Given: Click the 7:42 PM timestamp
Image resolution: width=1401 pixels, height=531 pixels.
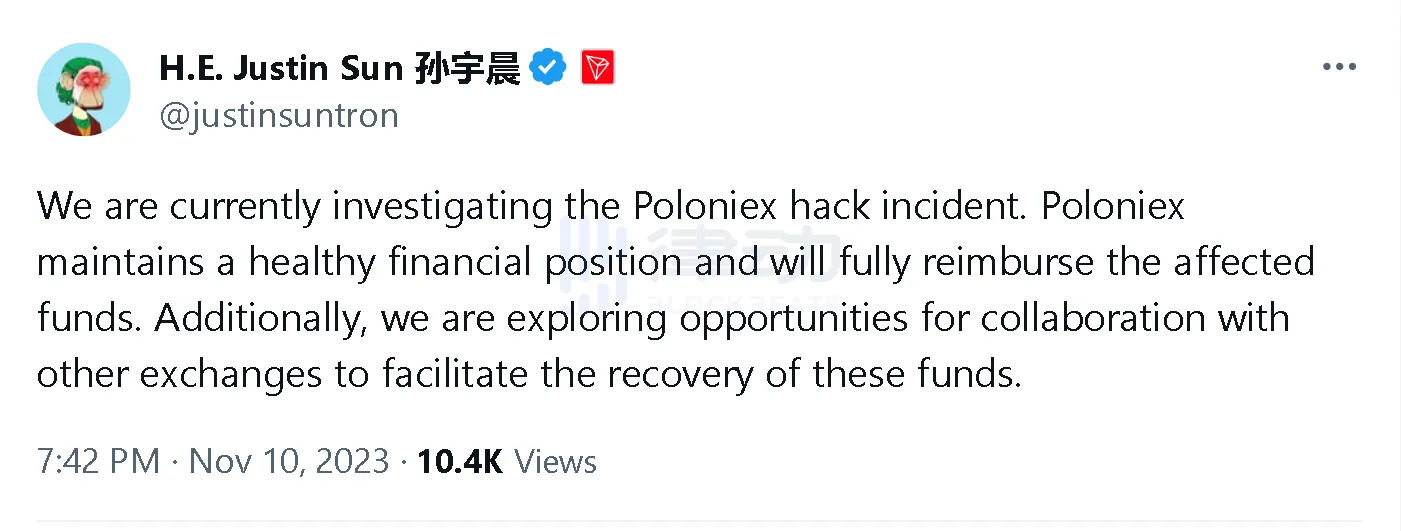Looking at the screenshot, I should (98, 461).
